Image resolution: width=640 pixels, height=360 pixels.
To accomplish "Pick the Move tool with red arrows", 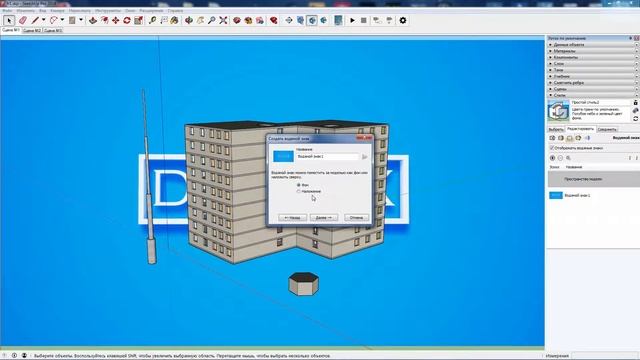I will point(116,20).
